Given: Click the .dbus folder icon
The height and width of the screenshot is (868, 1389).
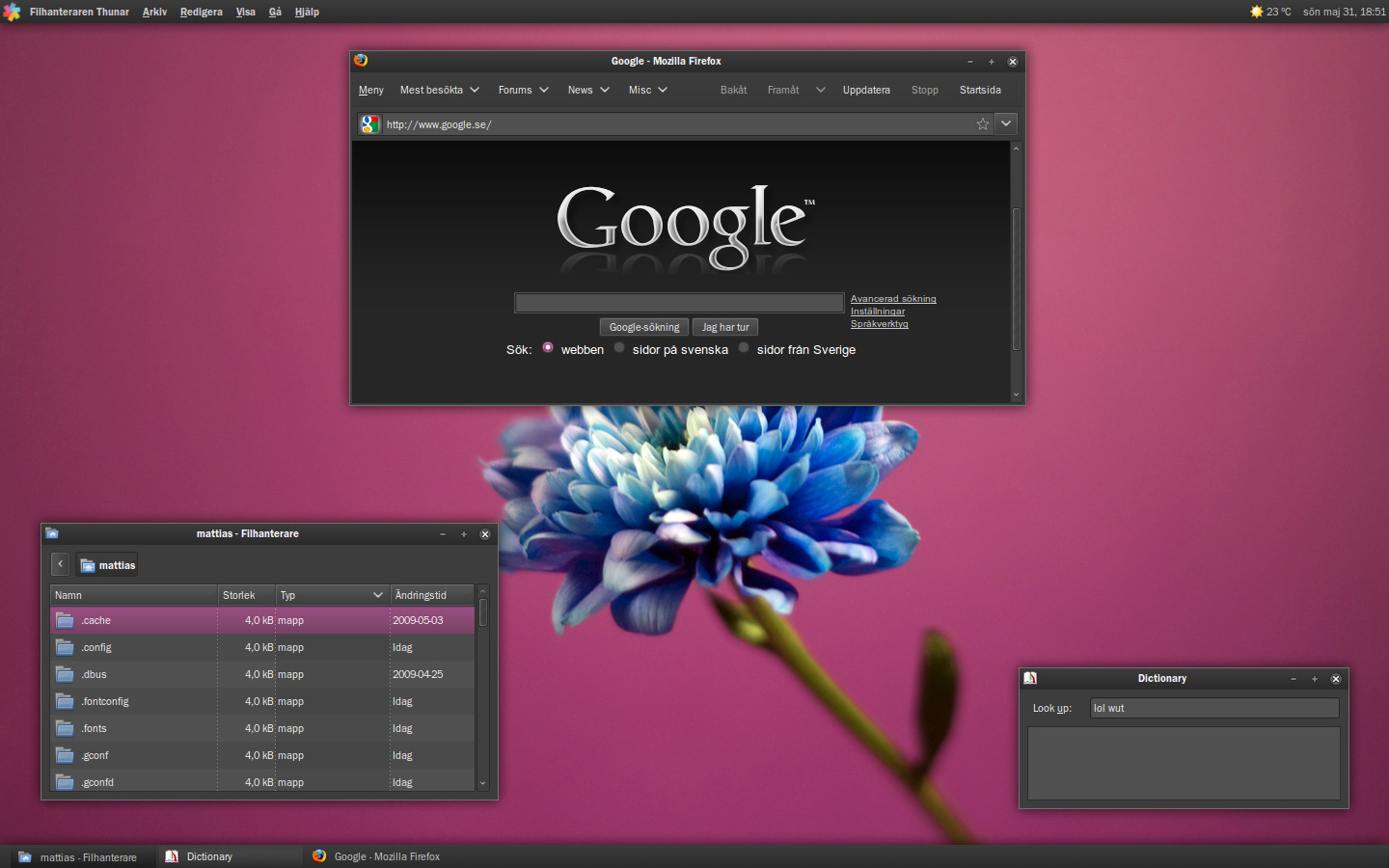Looking at the screenshot, I should point(65,674).
